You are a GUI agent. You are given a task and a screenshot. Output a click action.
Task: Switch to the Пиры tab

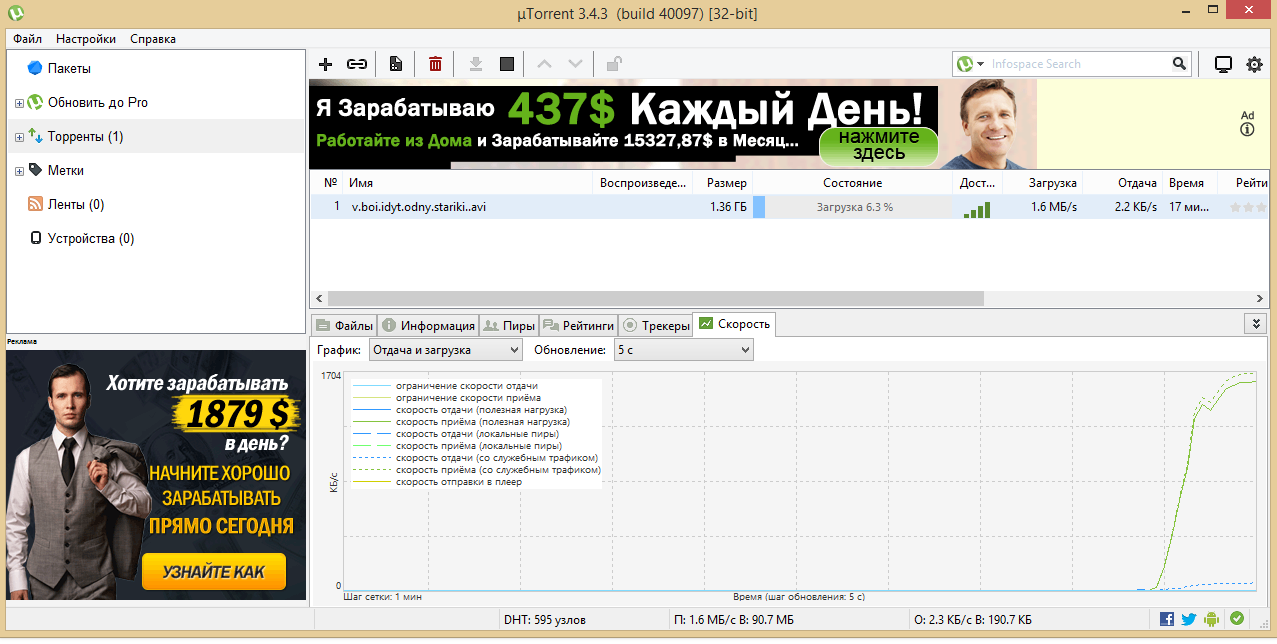coord(509,325)
